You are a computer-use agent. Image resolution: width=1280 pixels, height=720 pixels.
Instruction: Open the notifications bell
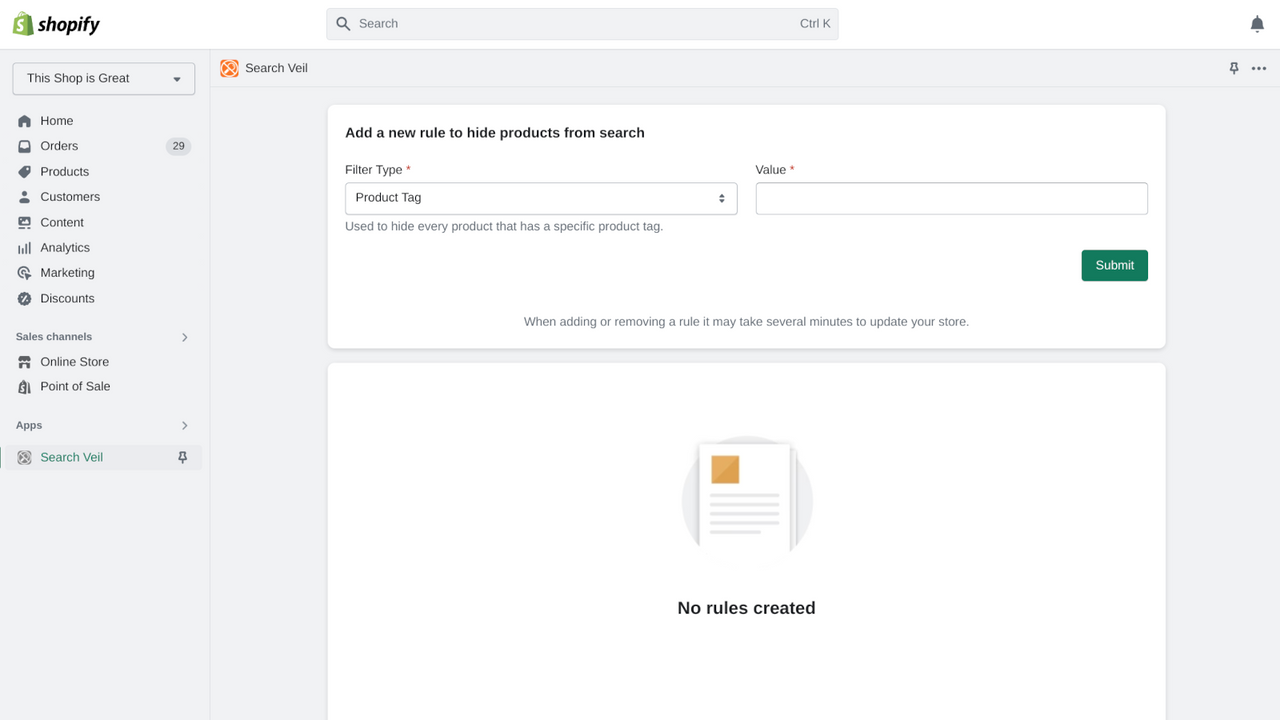pos(1257,24)
